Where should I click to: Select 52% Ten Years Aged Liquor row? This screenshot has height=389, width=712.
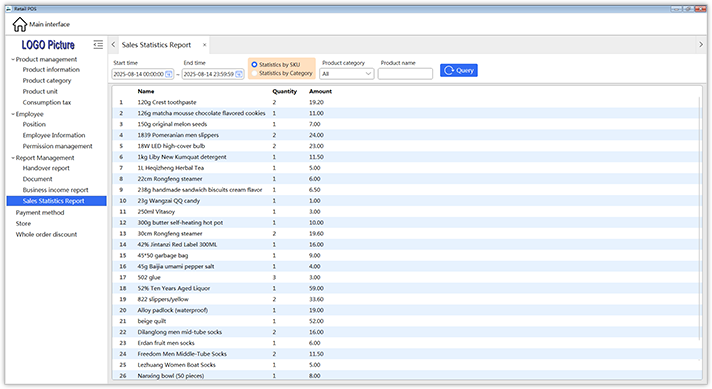(406, 288)
